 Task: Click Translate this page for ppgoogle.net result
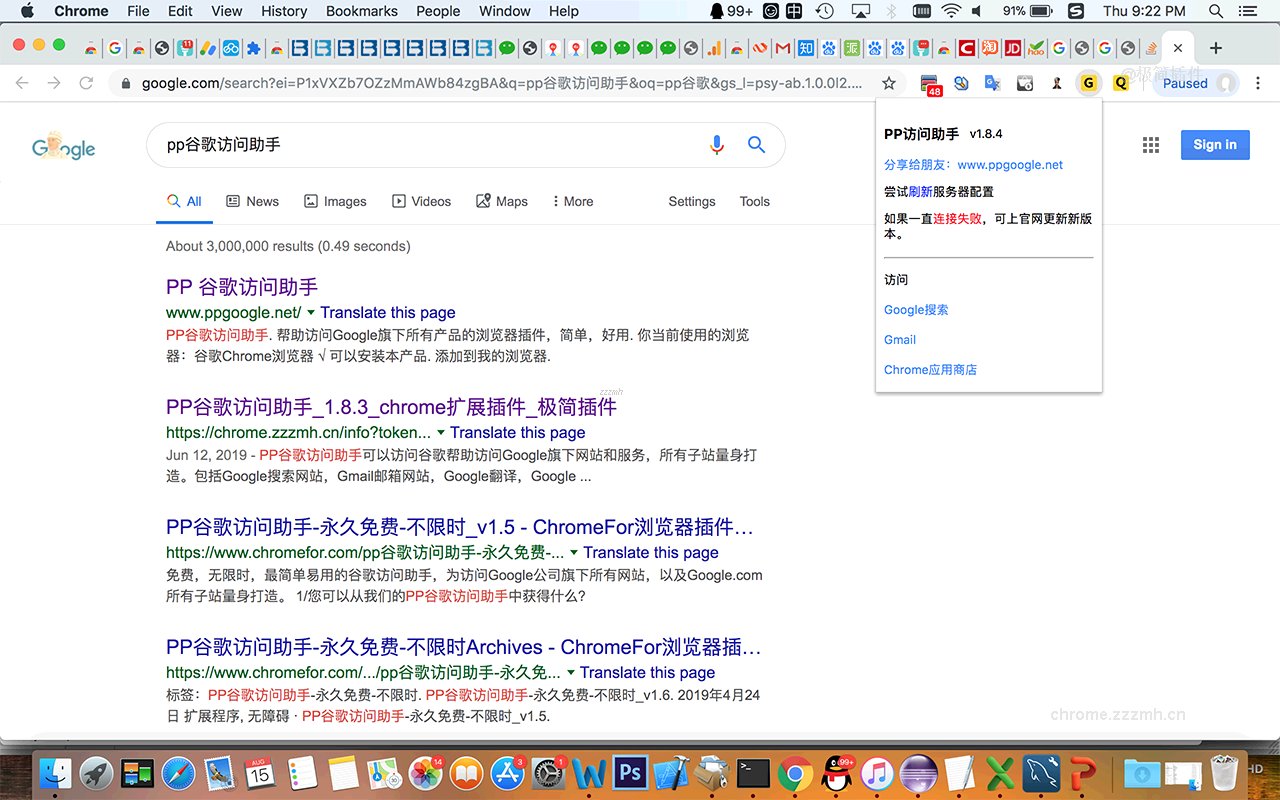point(388,312)
